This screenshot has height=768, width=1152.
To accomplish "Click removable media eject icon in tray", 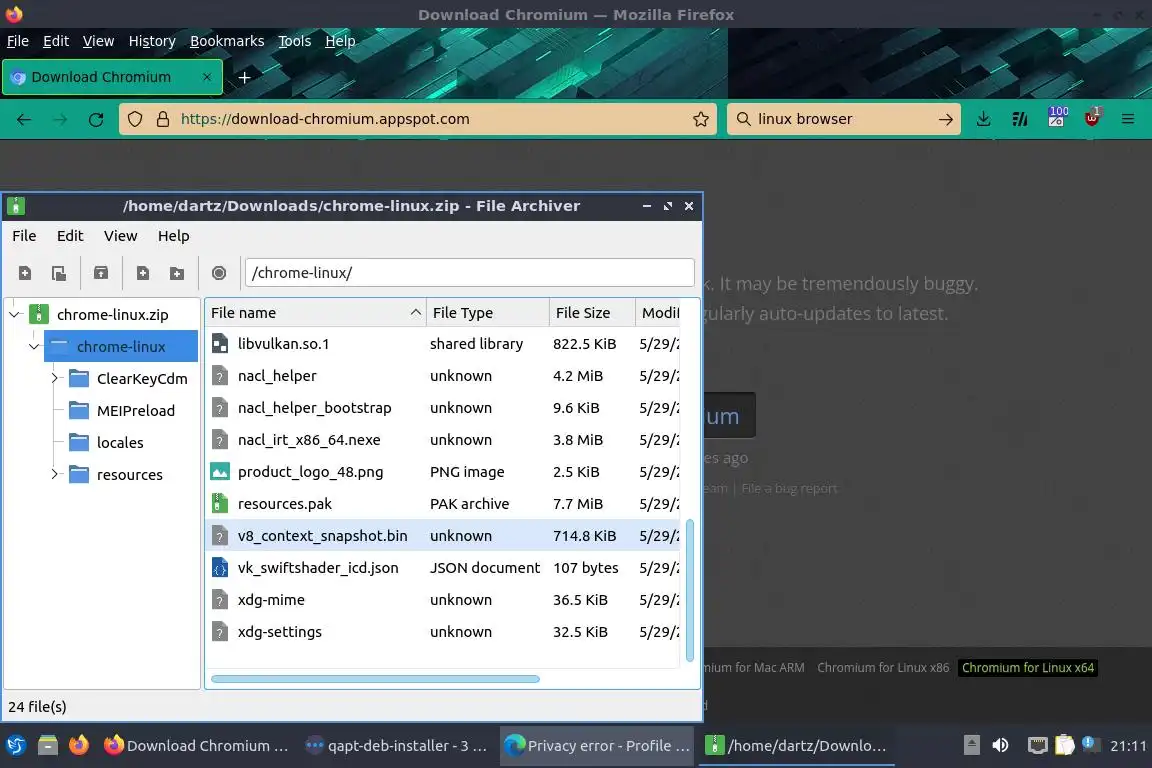I will [971, 745].
